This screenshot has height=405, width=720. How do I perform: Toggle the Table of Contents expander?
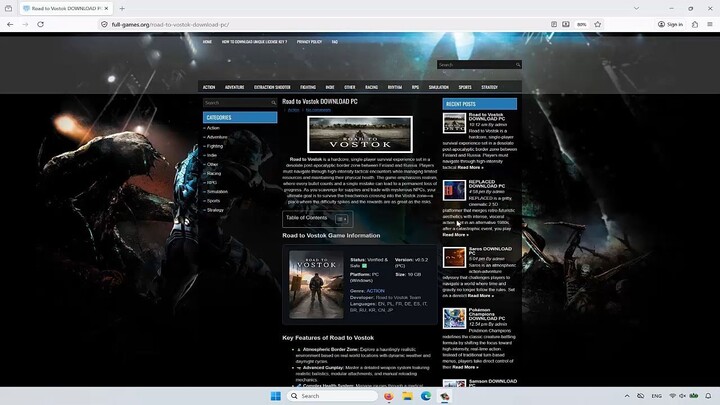coord(342,219)
